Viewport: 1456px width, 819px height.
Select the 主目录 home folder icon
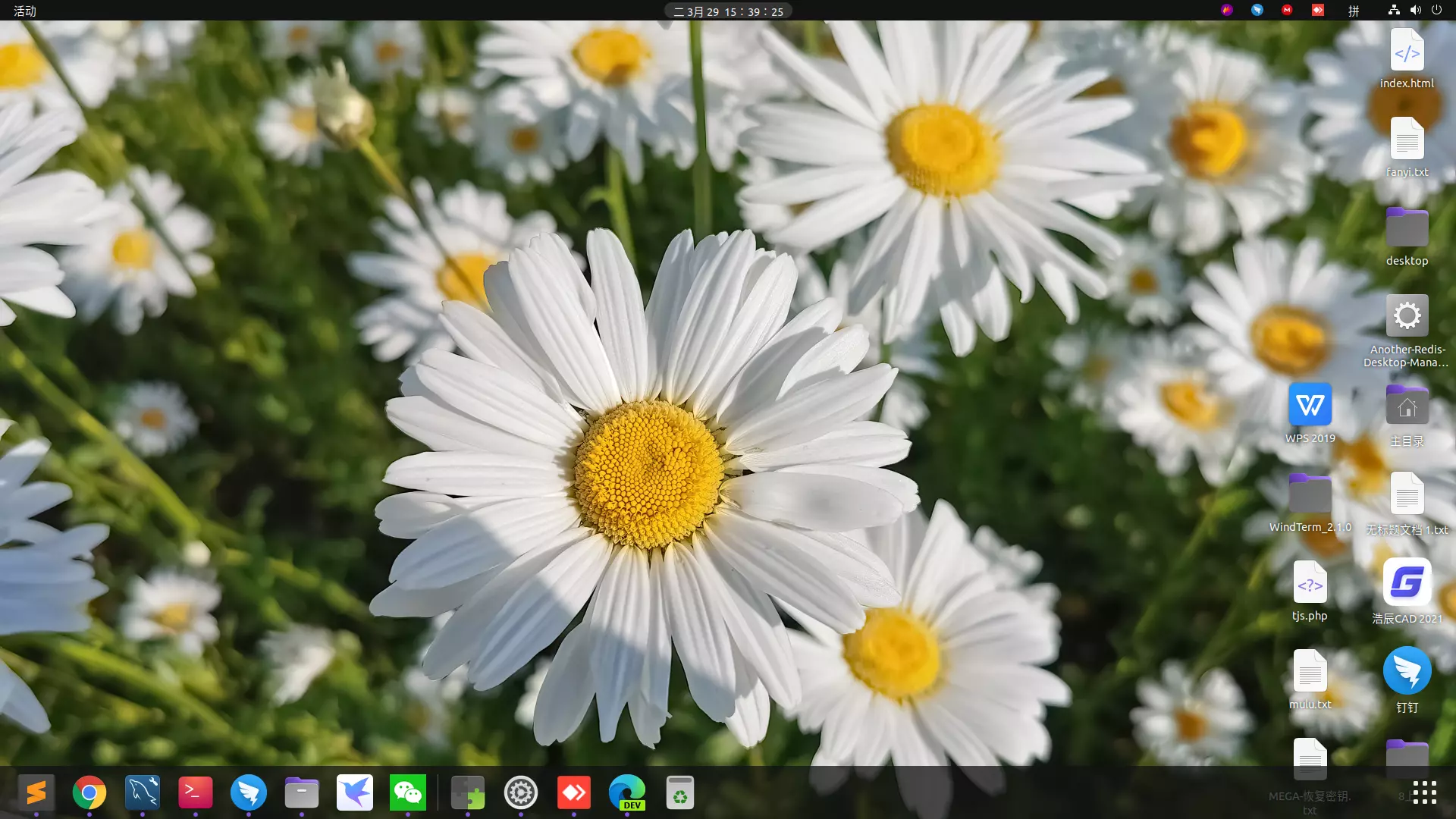[1407, 416]
